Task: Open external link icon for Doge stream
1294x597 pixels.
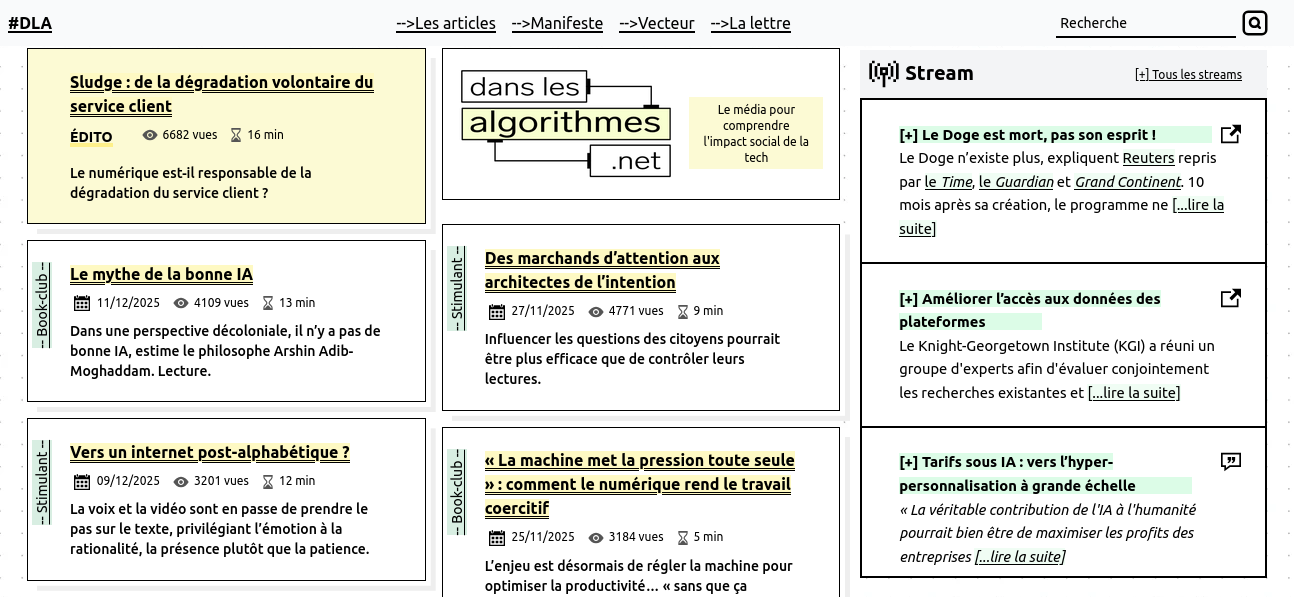Action: coord(1231,134)
